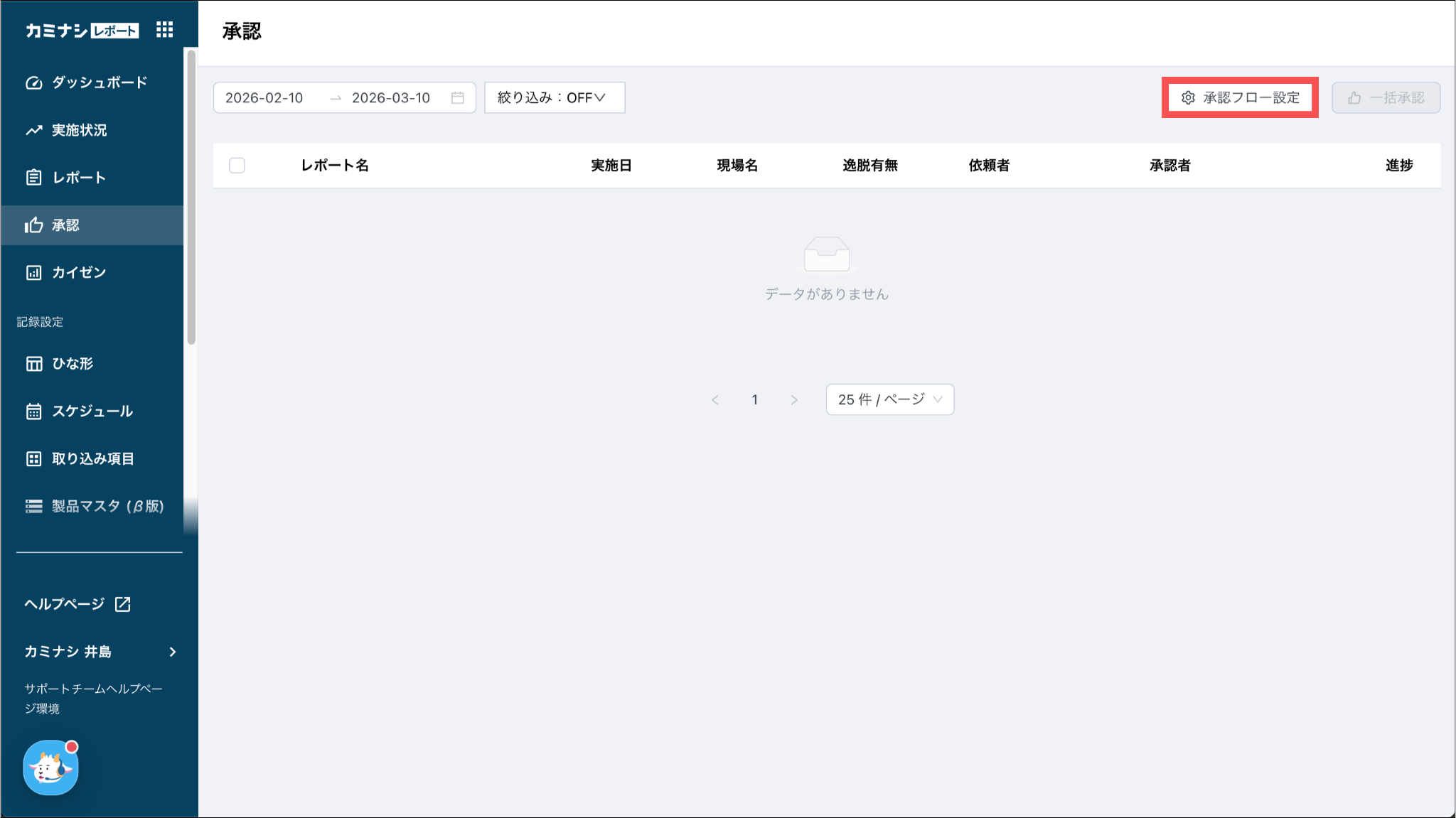Open the app grid launcher icon
This screenshot has height=818, width=1456.
pos(164,30)
